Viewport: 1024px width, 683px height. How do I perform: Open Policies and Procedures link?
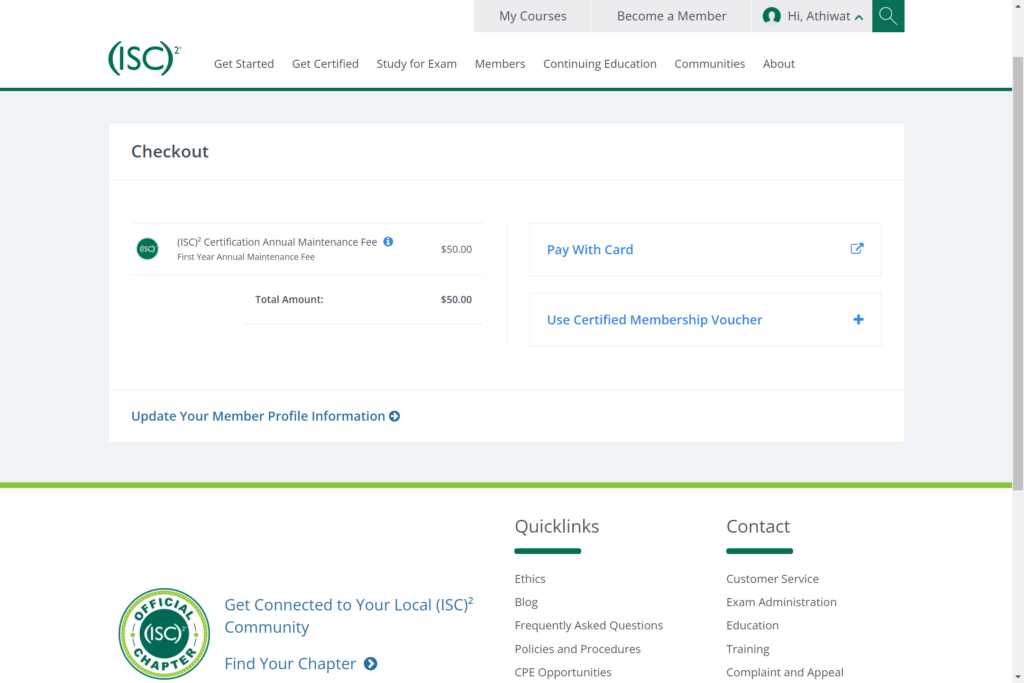click(577, 648)
